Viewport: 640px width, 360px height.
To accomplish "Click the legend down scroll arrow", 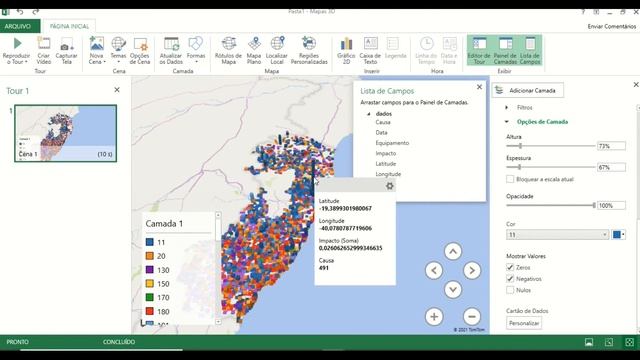I will 218,322.
